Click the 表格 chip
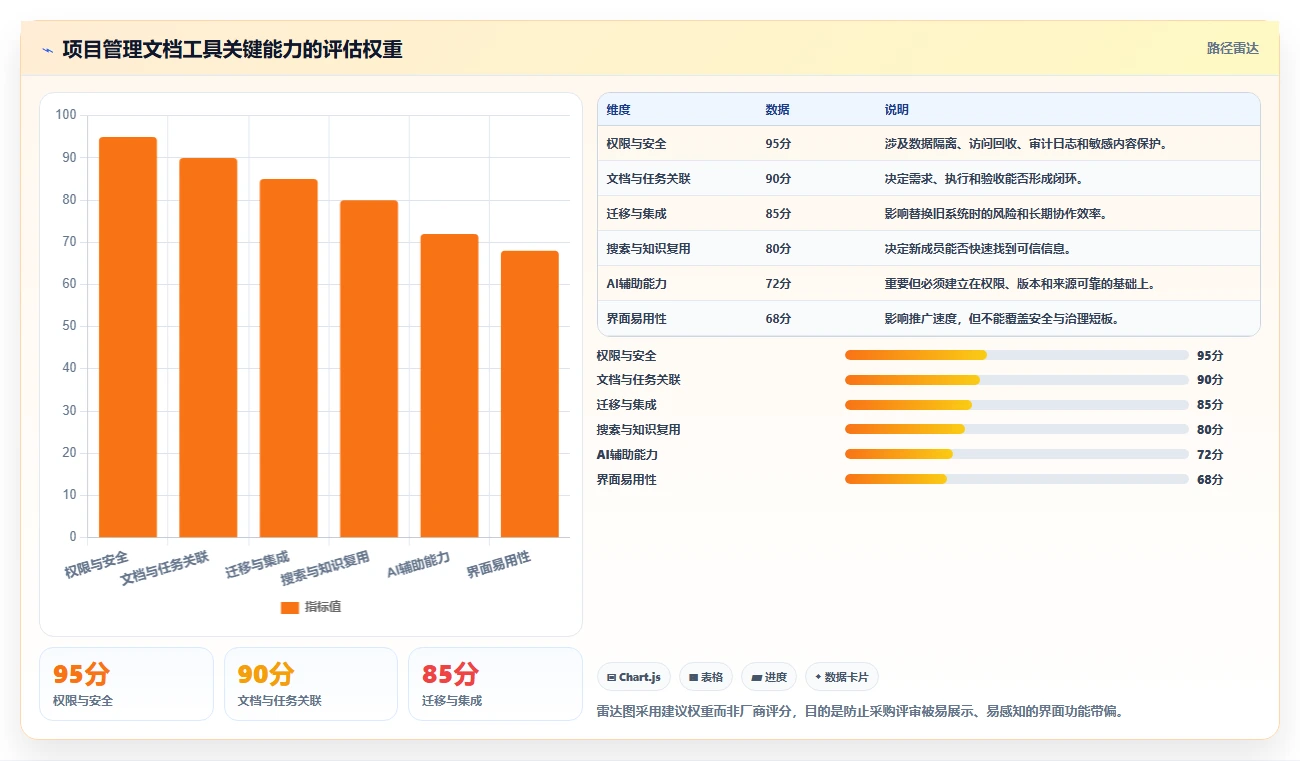 point(706,677)
